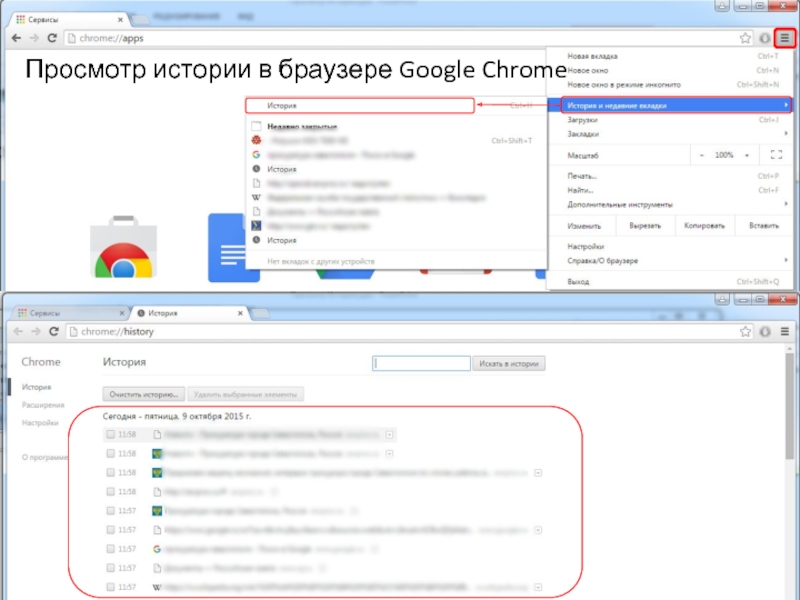This screenshot has width=800, height=600.
Task: Check the third 11:58 history entry checkbox
Action: click(x=110, y=472)
